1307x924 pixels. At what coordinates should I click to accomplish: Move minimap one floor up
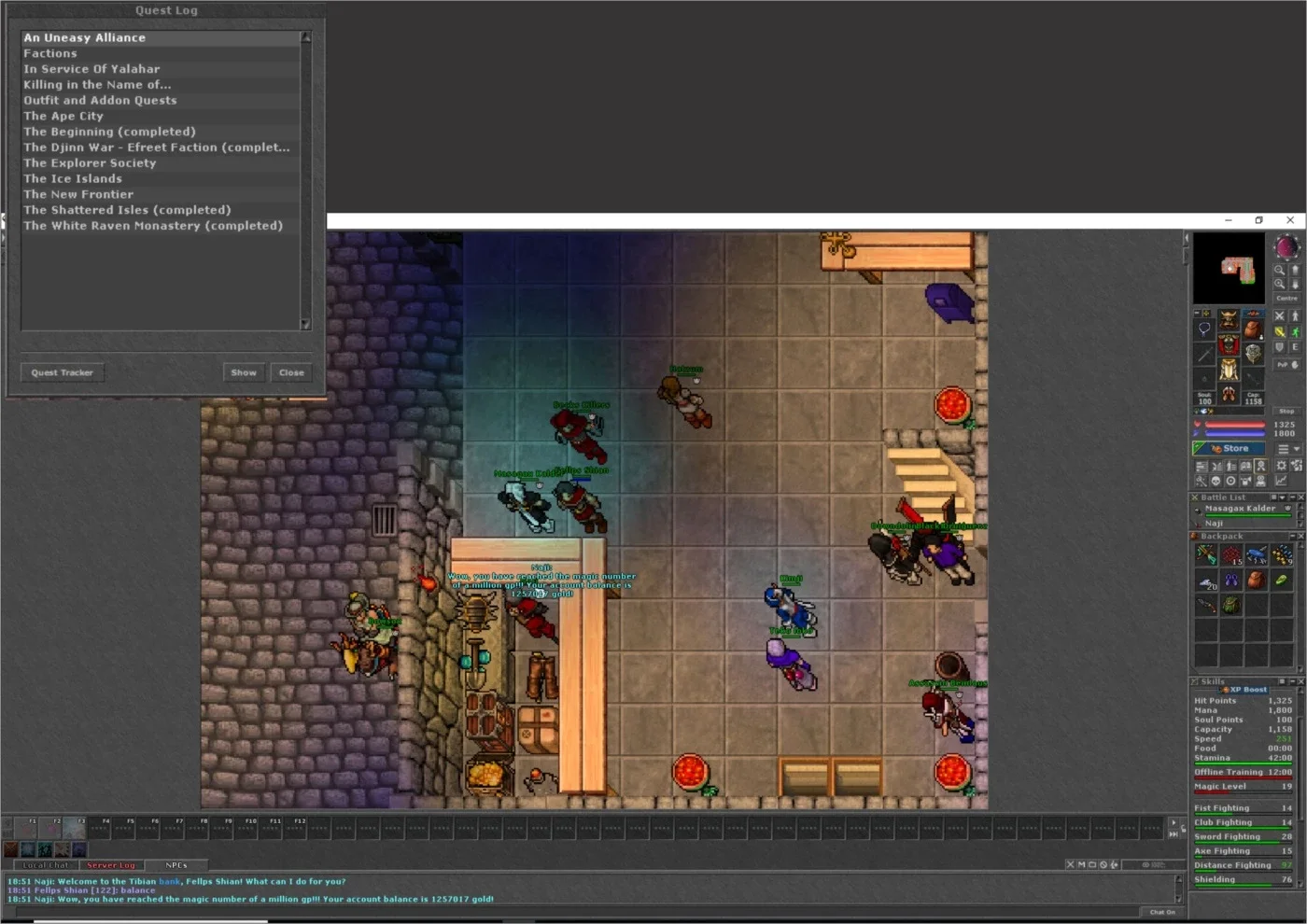pos(1295,270)
